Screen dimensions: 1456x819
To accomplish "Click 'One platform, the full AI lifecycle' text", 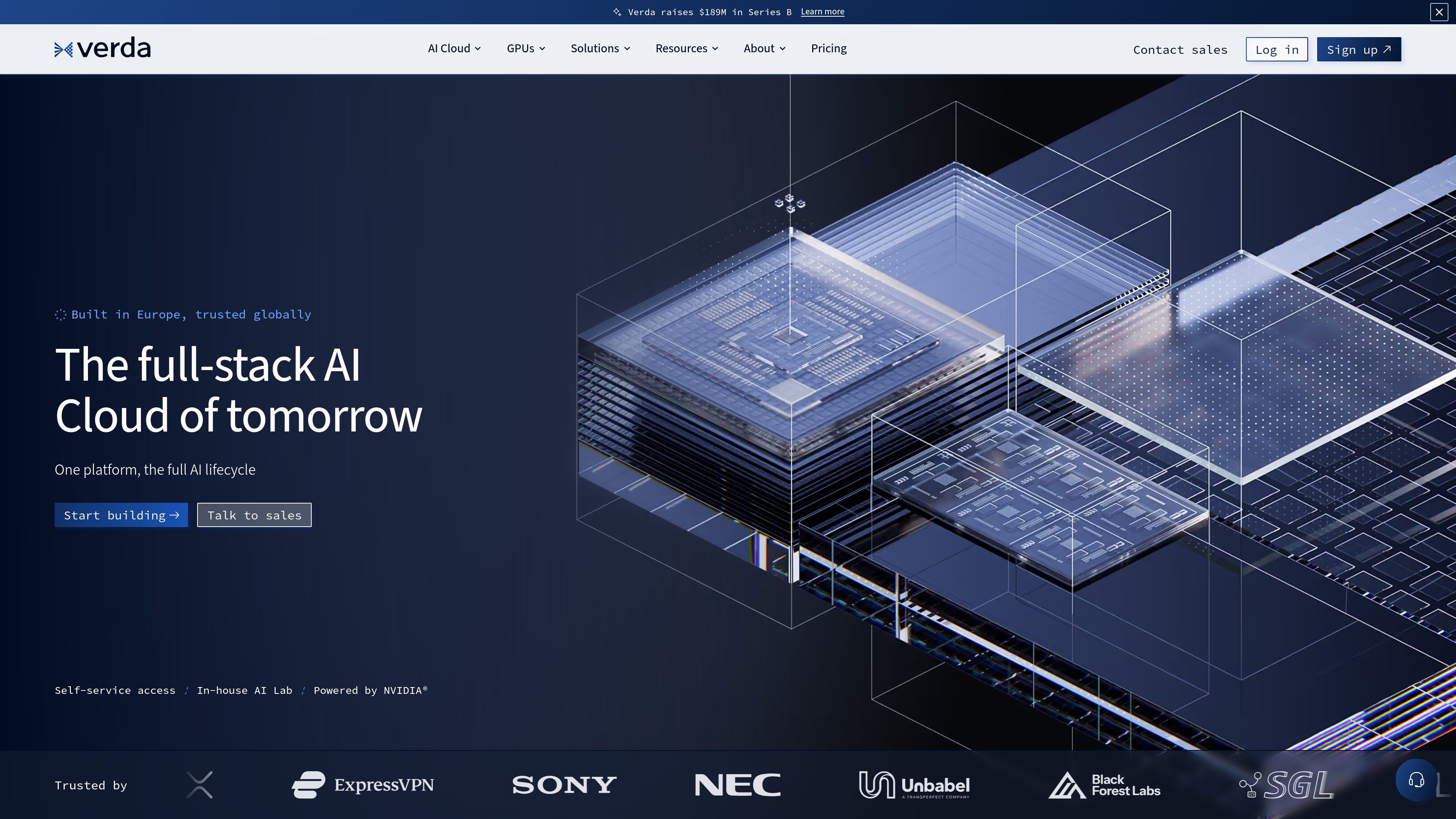I will point(155,470).
